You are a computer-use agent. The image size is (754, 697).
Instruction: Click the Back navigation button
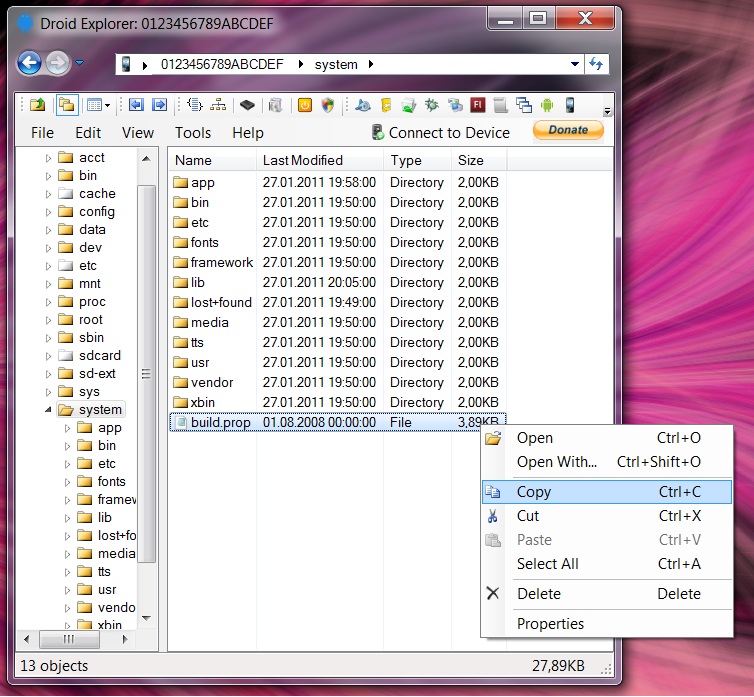tap(29, 63)
